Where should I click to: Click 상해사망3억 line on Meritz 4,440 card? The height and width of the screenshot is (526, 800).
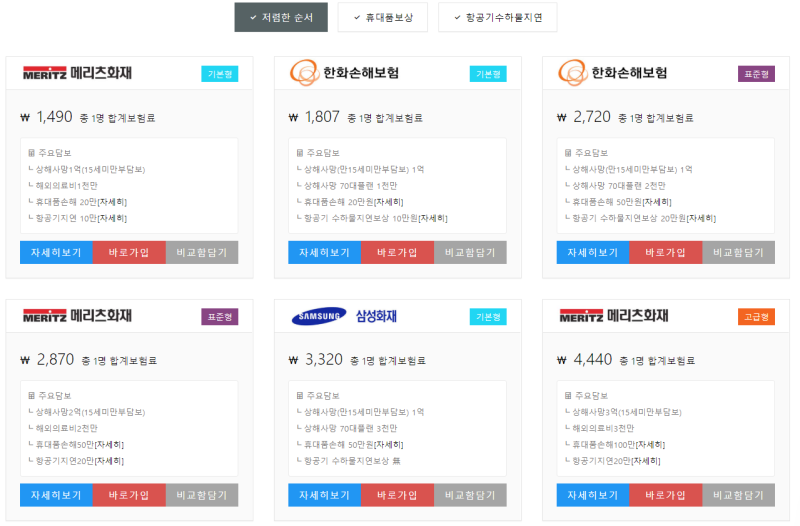pyautogui.click(x=627, y=412)
